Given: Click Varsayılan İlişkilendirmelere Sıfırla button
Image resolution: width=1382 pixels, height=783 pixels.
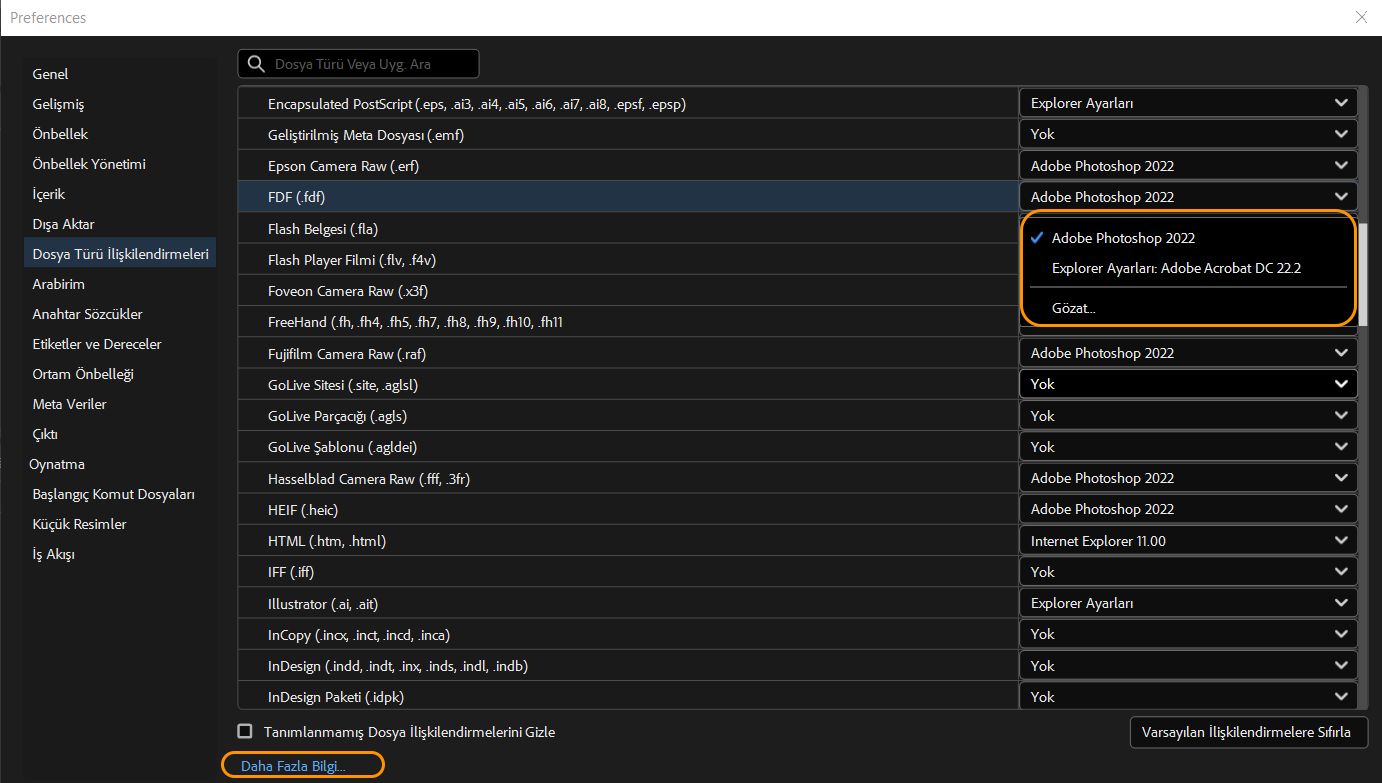Looking at the screenshot, I should coord(1248,732).
